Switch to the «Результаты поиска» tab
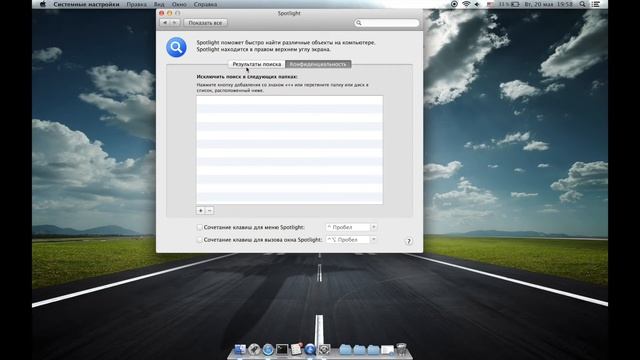 click(257, 64)
